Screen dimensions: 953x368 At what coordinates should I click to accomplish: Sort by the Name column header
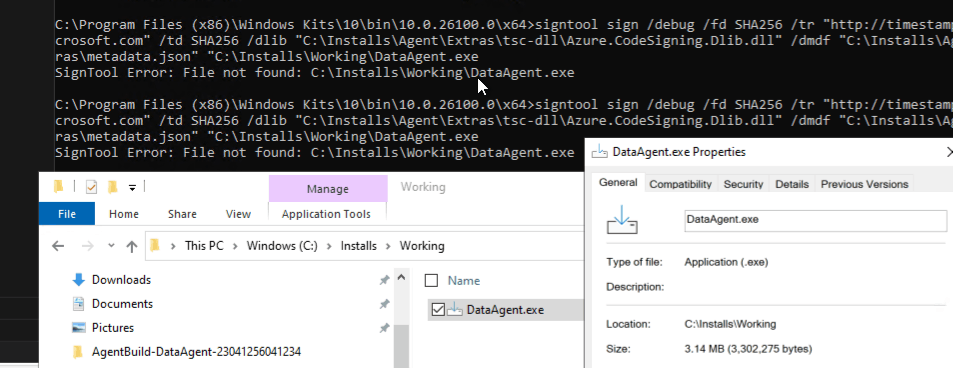464,280
